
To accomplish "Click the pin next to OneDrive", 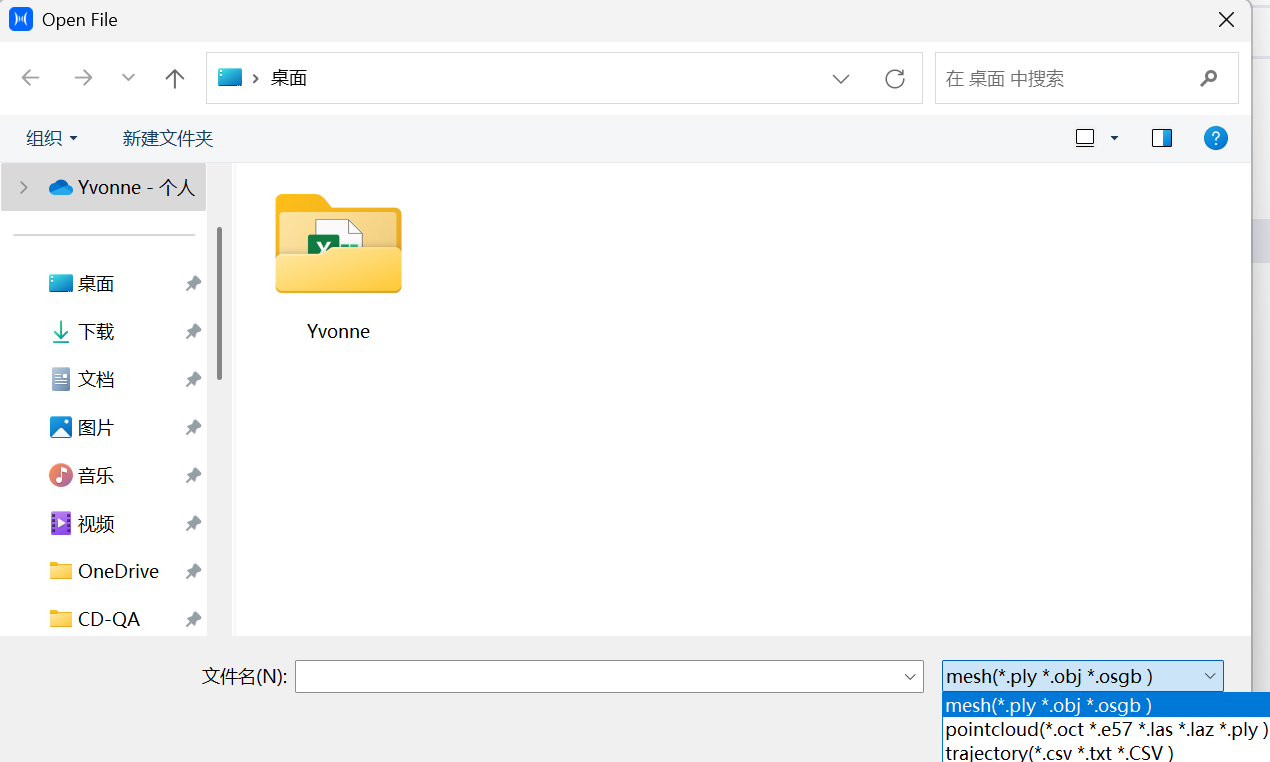I will click(x=193, y=572).
